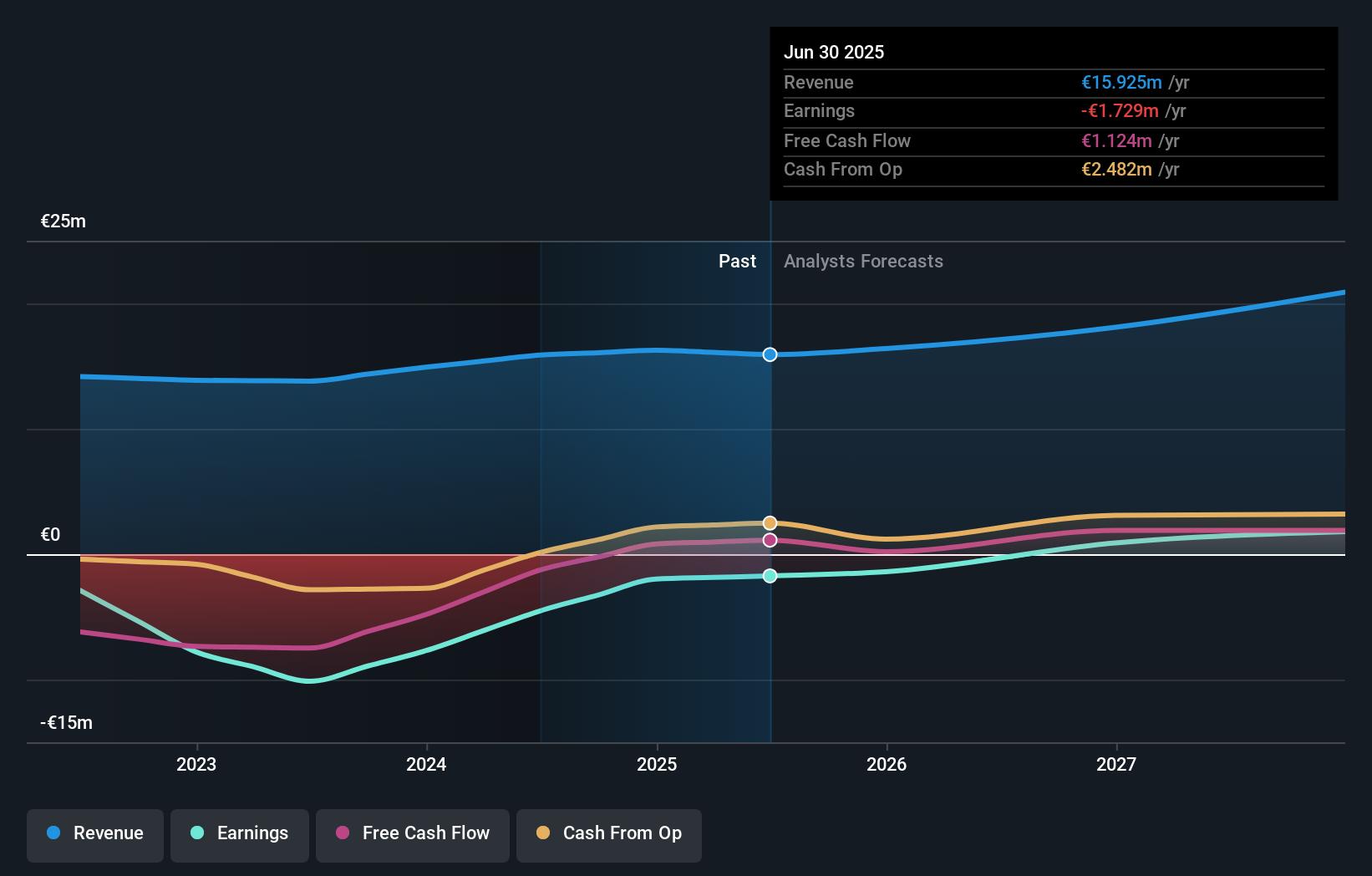Viewport: 1372px width, 876px height.
Task: Click the €15.925m revenue value in tooltip
Action: 1121,83
